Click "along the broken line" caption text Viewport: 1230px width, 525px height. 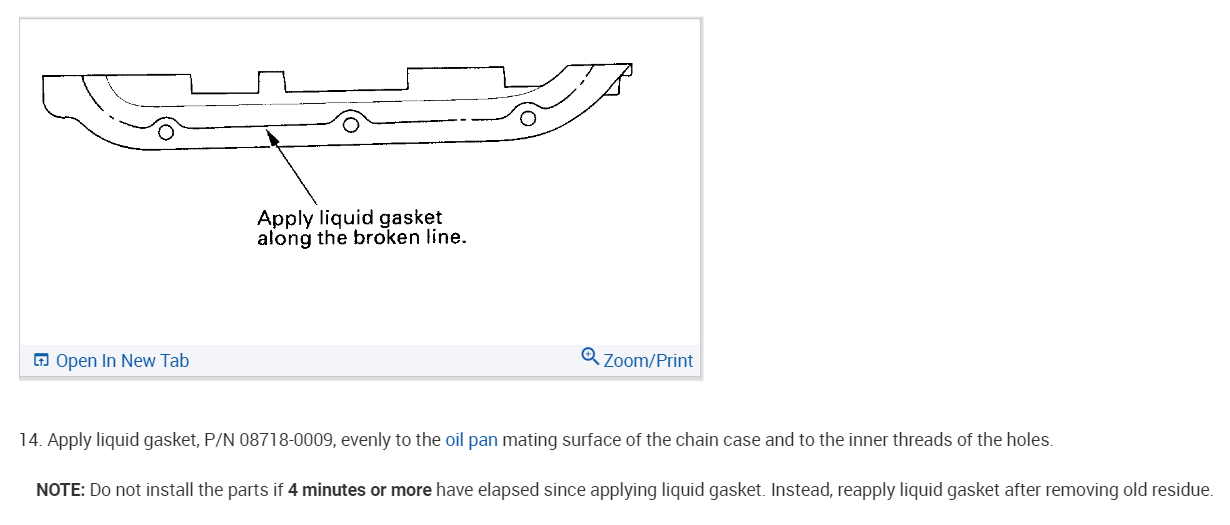361,239
